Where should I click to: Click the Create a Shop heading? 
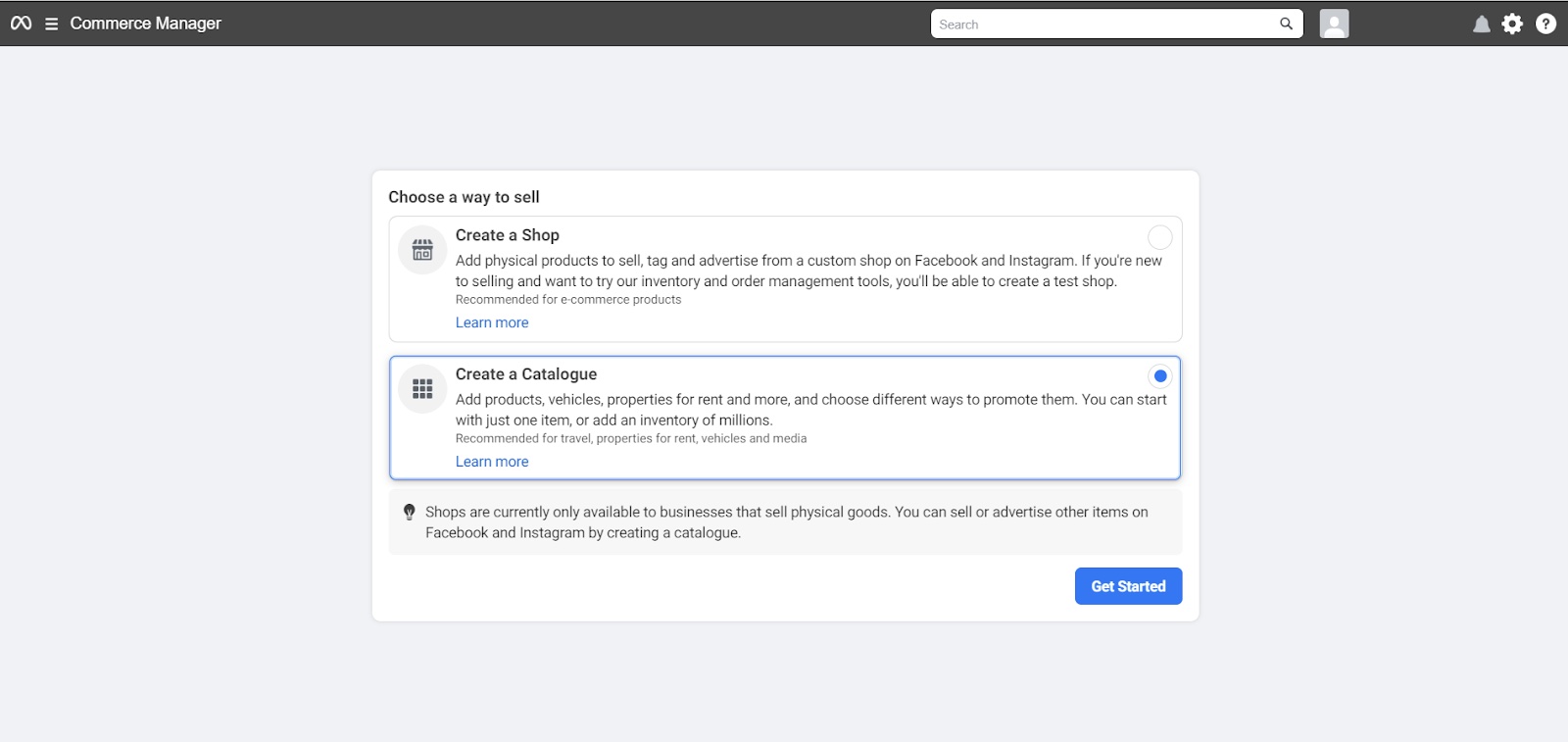pyautogui.click(x=507, y=235)
